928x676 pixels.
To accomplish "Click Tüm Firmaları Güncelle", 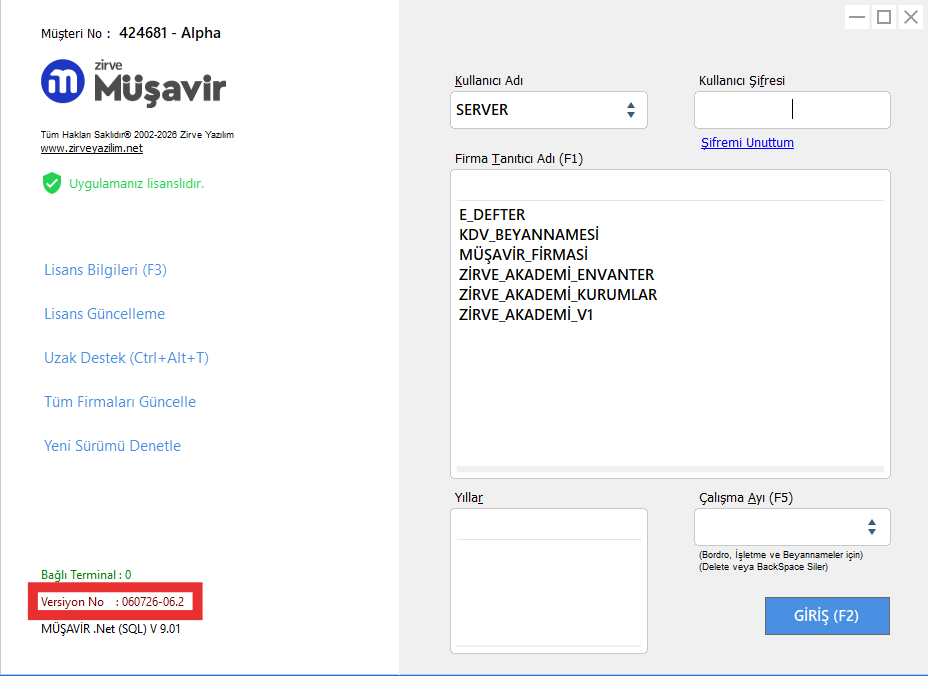I will pyautogui.click(x=120, y=402).
